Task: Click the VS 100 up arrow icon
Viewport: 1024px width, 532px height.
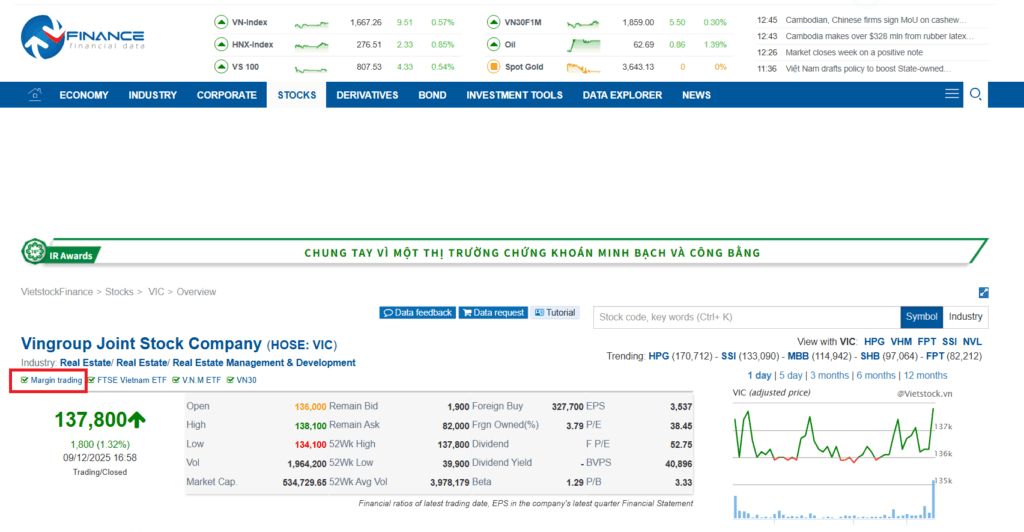Action: pos(221,67)
